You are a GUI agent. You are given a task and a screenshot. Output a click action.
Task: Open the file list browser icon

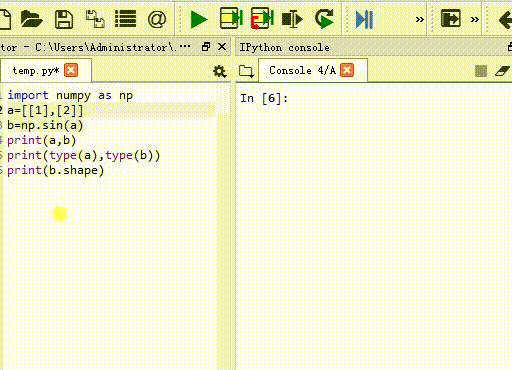pyautogui.click(x=125, y=19)
